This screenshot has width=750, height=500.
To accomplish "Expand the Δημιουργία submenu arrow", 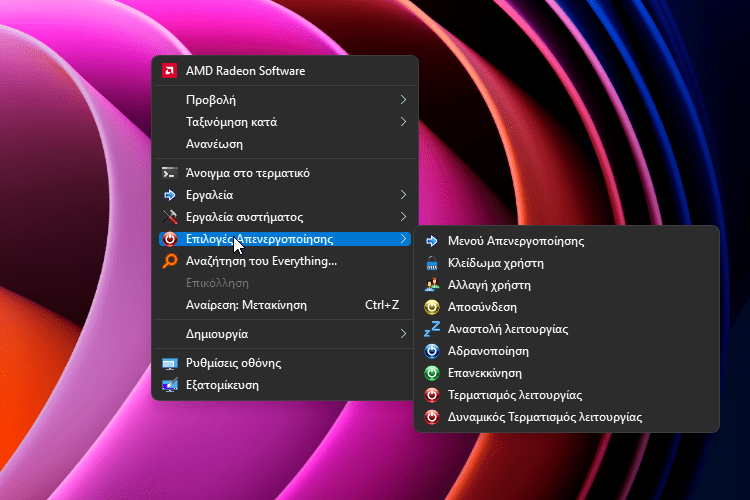I will [x=403, y=333].
